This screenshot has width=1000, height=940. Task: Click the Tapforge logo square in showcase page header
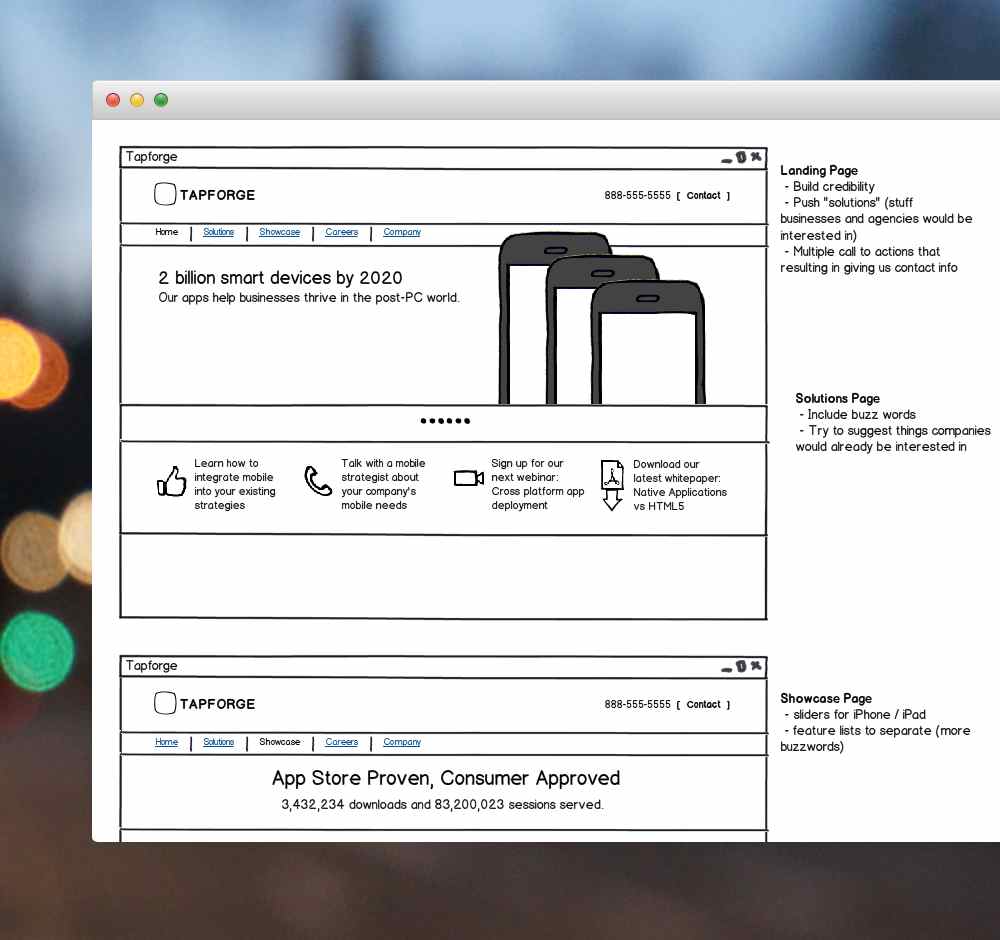pyautogui.click(x=165, y=704)
